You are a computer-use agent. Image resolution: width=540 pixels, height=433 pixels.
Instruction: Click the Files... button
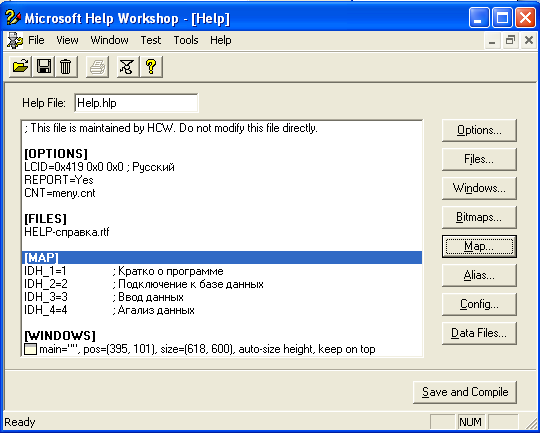click(479, 159)
